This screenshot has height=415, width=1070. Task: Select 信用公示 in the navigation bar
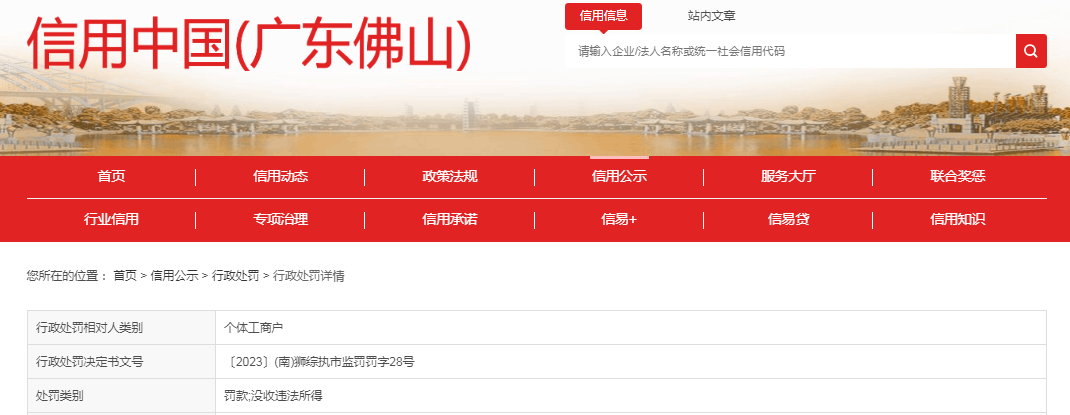(x=619, y=177)
